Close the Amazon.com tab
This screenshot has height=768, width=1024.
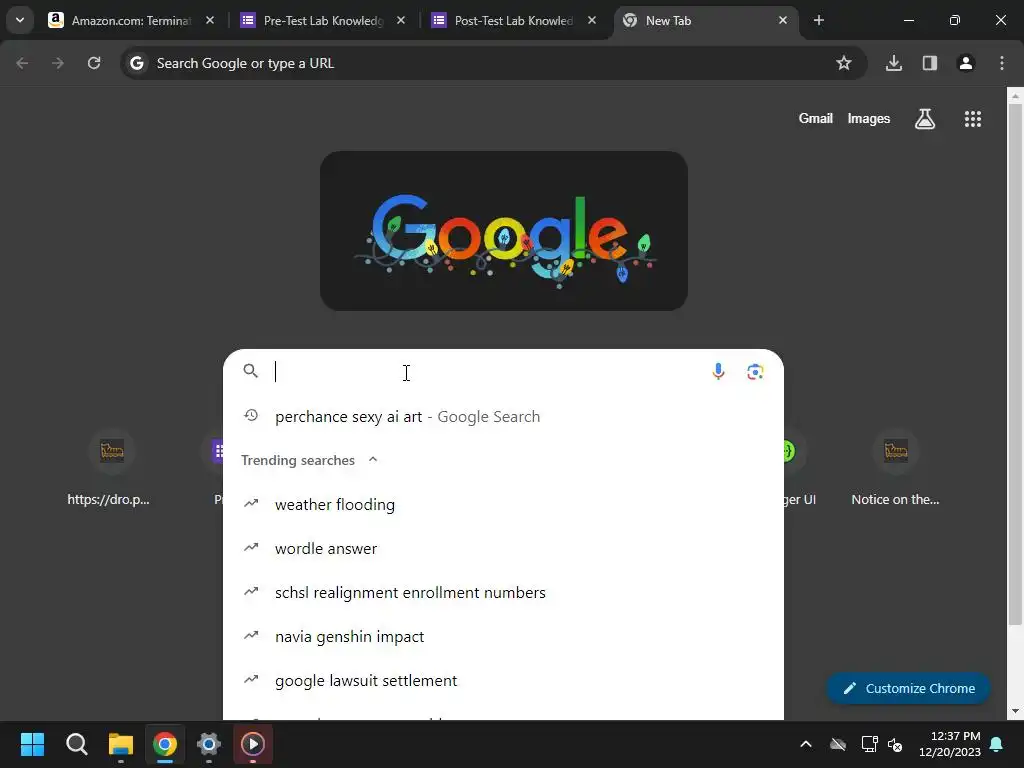(x=210, y=20)
